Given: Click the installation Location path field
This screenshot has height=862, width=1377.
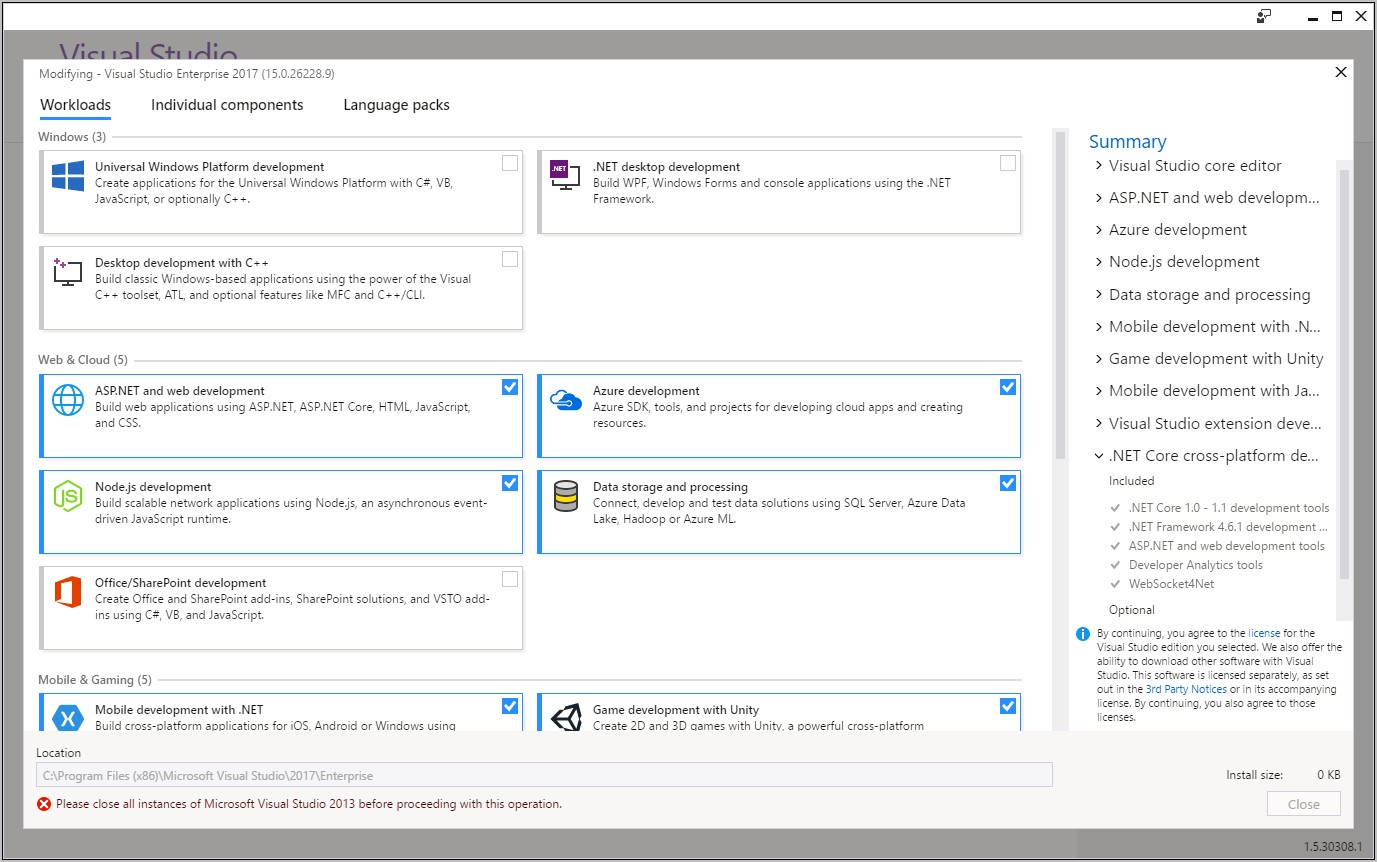Looking at the screenshot, I should (544, 775).
